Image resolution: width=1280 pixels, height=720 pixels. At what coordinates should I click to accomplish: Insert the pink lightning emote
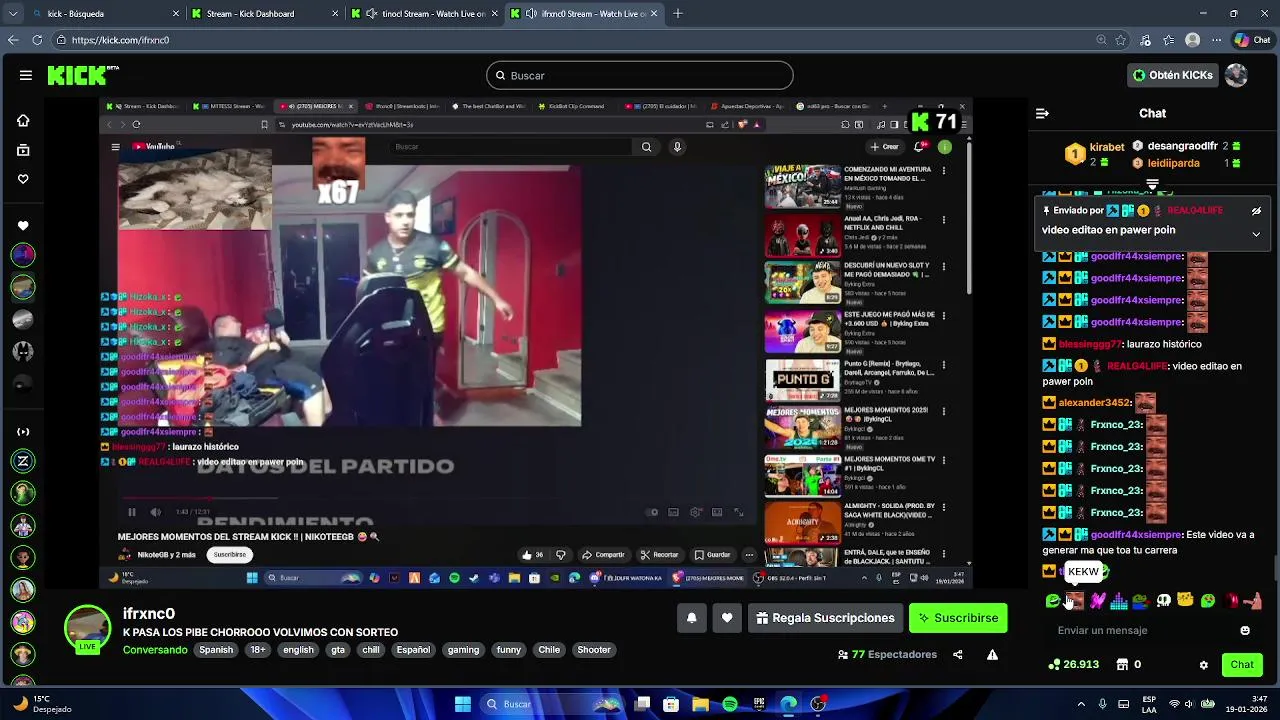pyautogui.click(x=1097, y=601)
